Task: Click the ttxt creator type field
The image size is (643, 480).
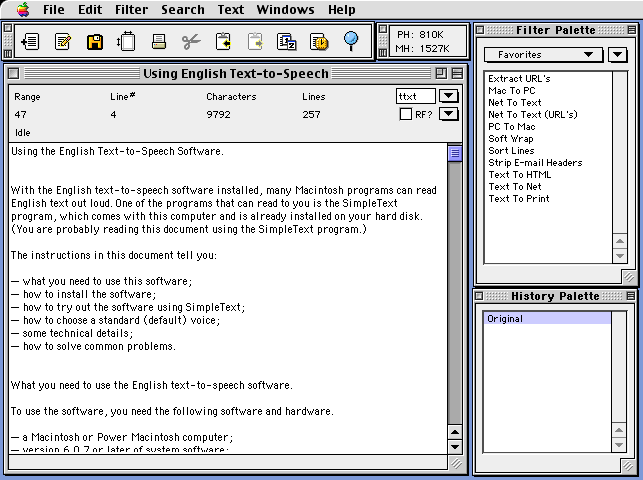Action: (416, 96)
